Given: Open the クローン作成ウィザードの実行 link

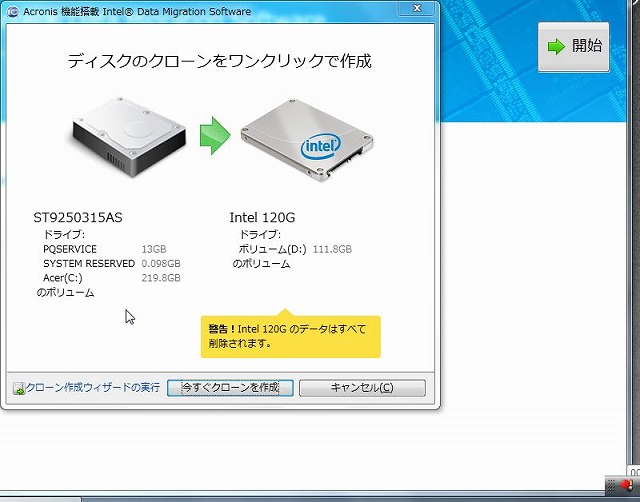Looking at the screenshot, I should 93,387.
